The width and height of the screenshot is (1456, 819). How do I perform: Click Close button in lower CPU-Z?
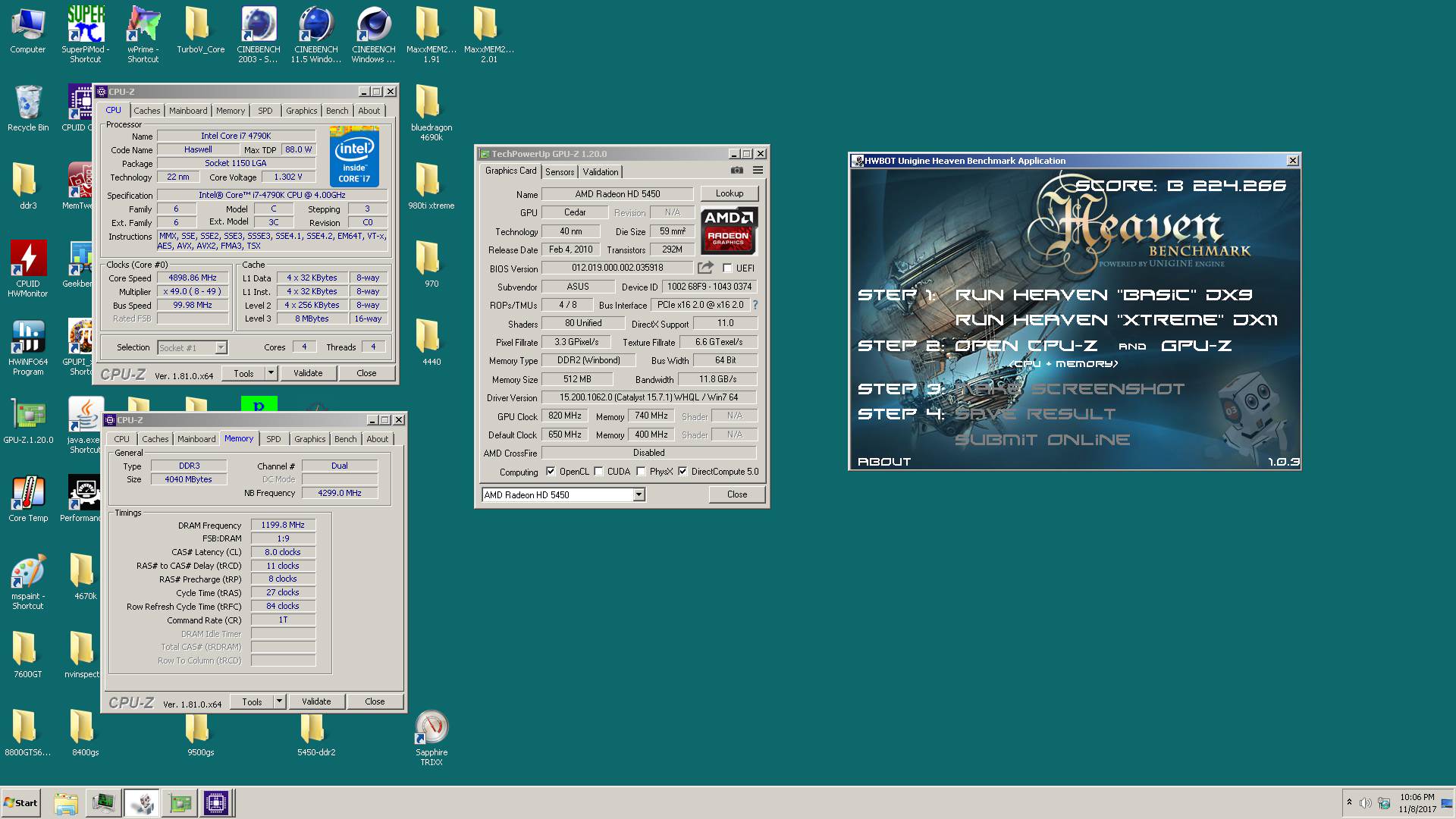point(375,701)
